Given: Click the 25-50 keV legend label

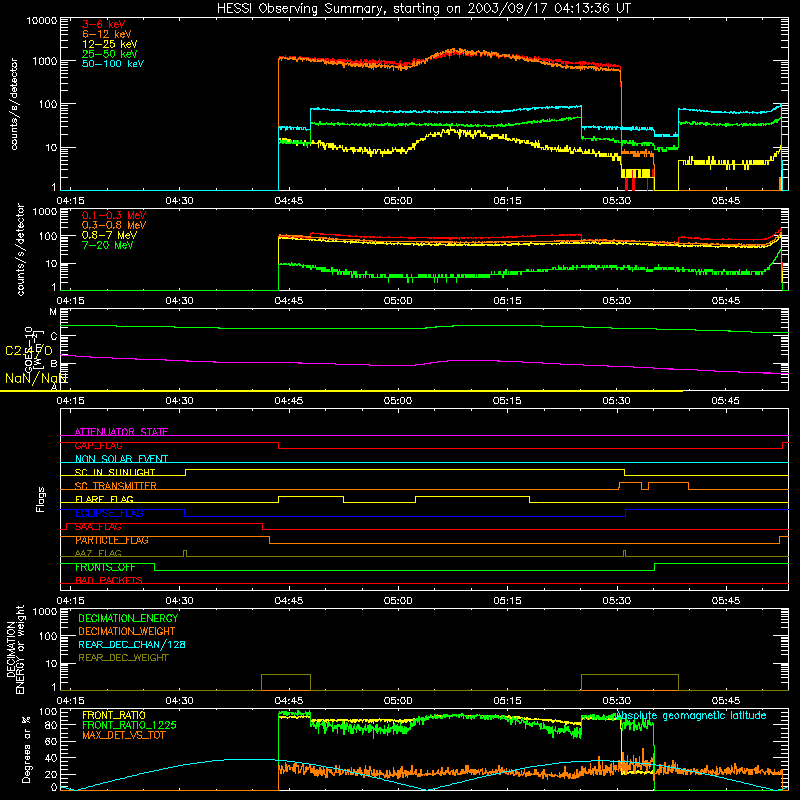Looking at the screenshot, I should pyautogui.click(x=110, y=54).
